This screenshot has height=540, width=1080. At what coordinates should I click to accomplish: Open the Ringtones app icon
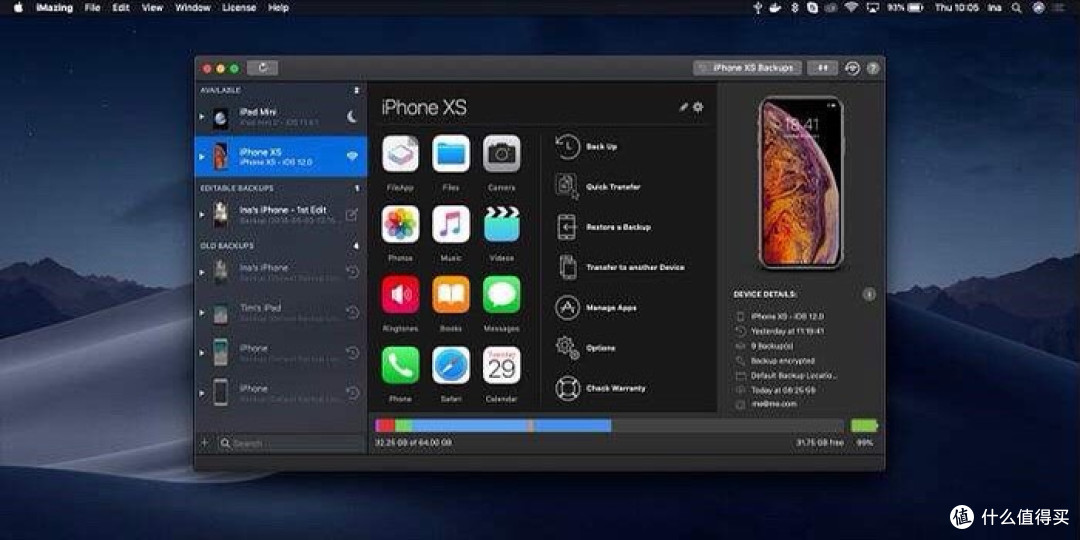pyautogui.click(x=400, y=294)
